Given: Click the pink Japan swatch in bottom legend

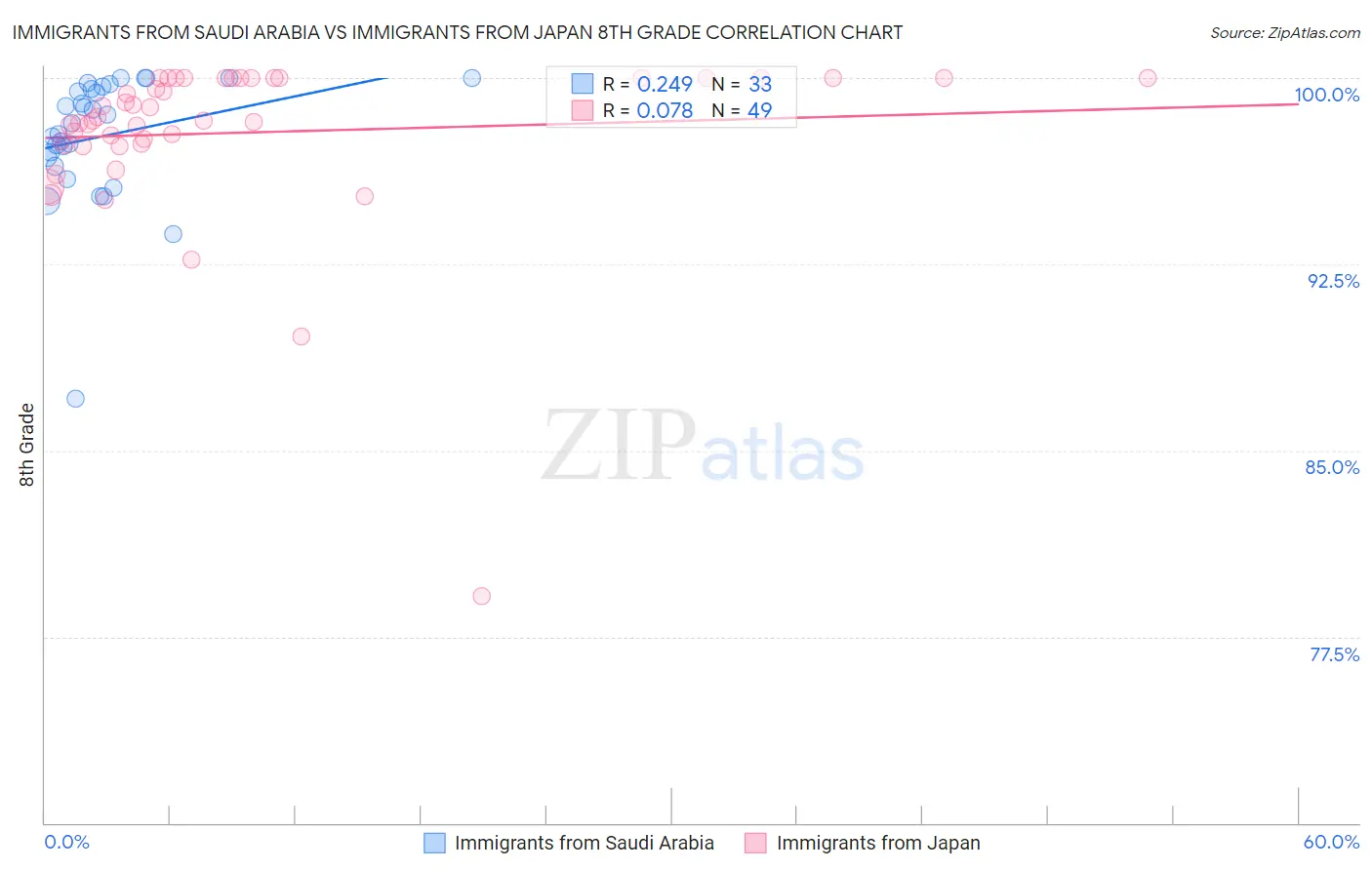Looking at the screenshot, I should [755, 843].
